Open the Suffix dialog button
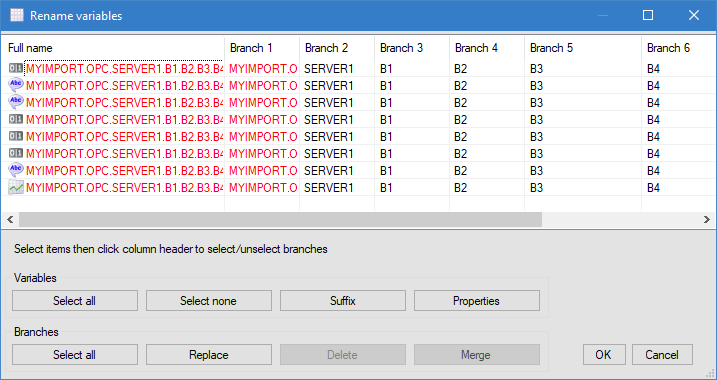 [x=342, y=301]
